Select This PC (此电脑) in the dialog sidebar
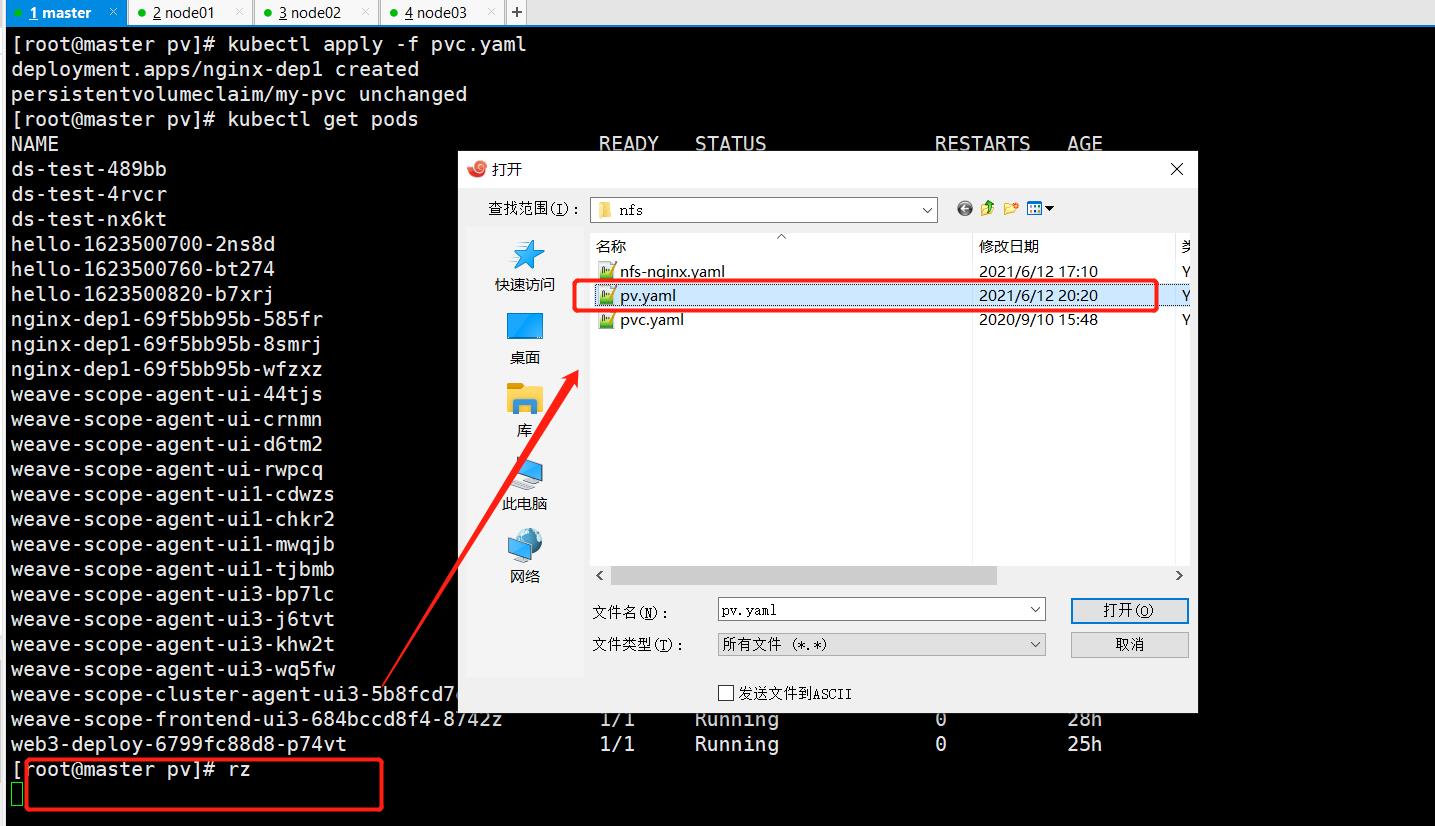Image resolution: width=1435 pixels, height=826 pixels. (x=525, y=485)
